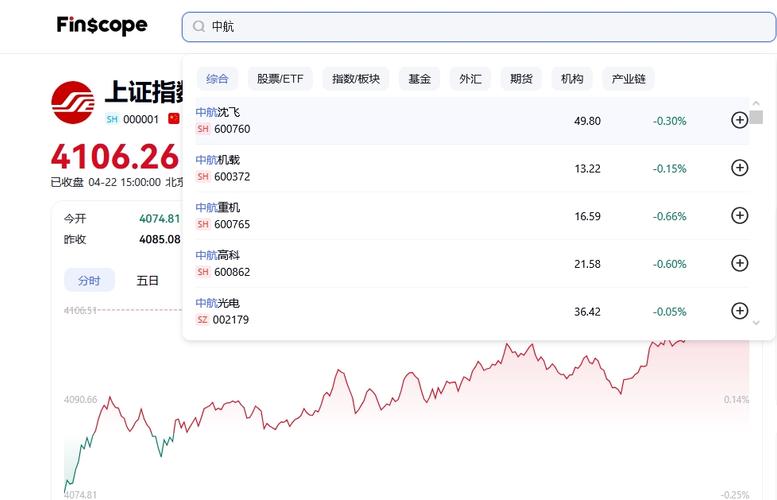The height and width of the screenshot is (500, 777).
Task: Click stock code 600372
Action: tap(232, 176)
